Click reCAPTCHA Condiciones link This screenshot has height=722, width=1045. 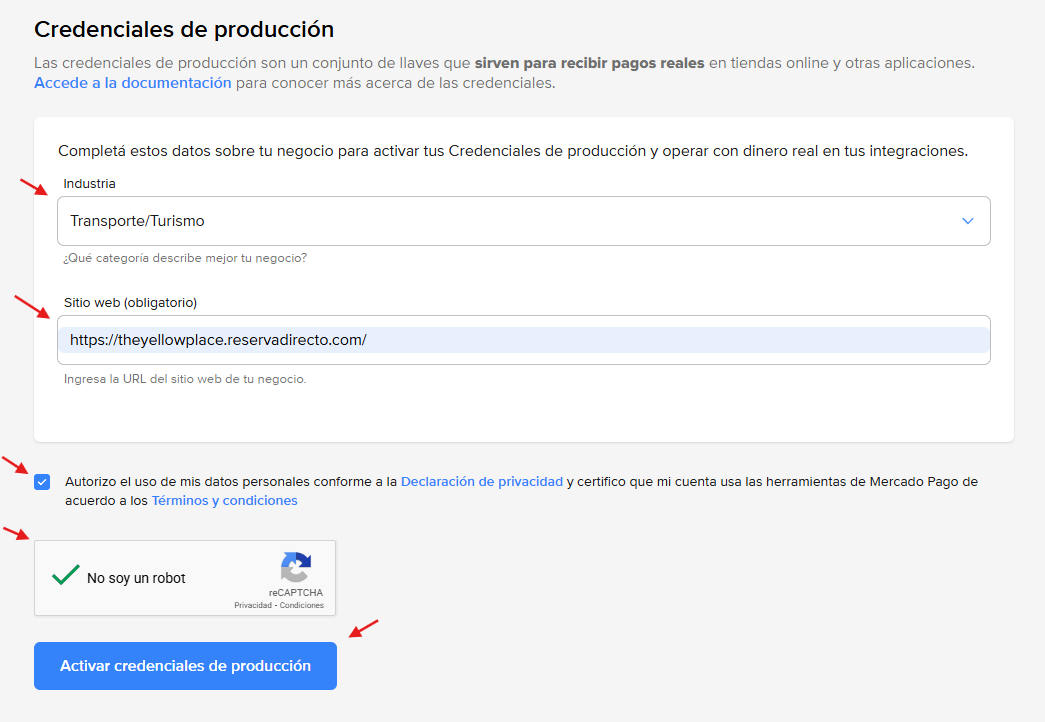pos(302,605)
